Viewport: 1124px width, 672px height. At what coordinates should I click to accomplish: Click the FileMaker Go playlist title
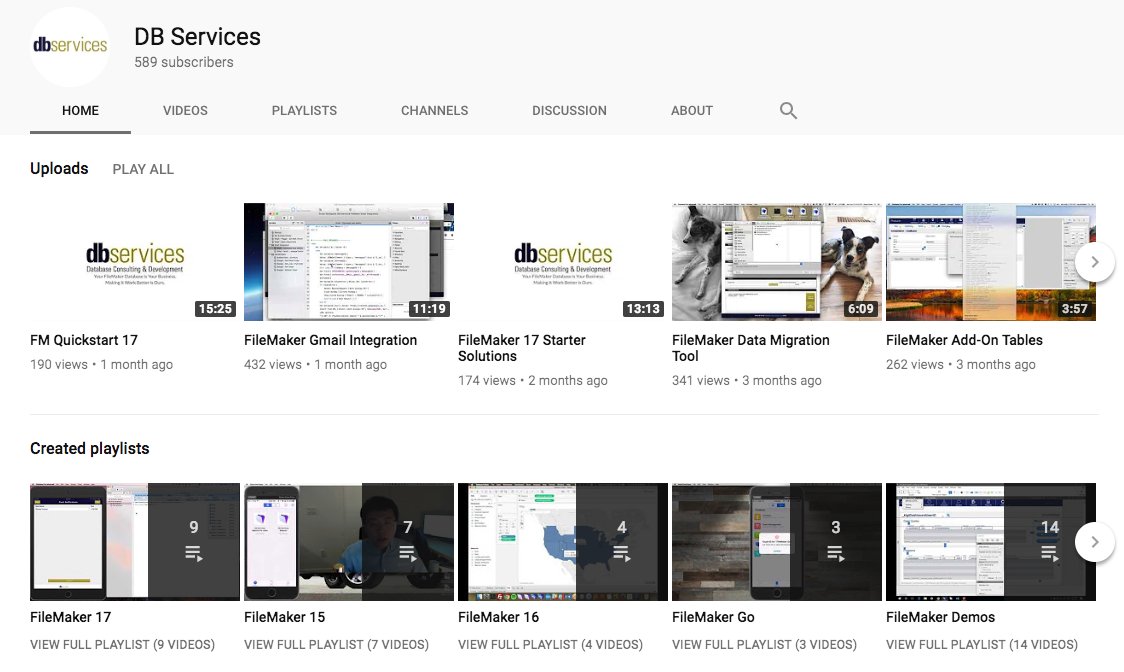pos(713,617)
